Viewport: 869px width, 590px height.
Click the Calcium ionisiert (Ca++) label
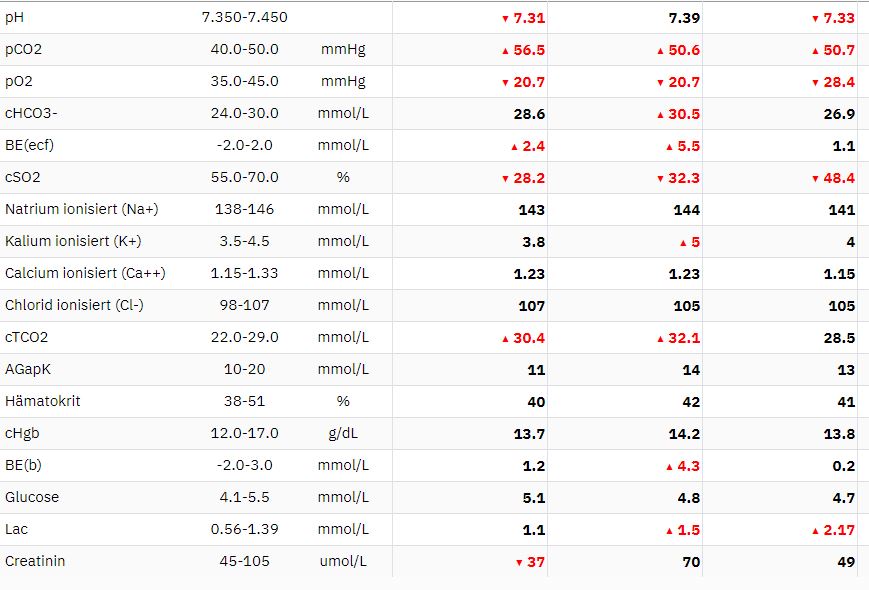click(85, 273)
